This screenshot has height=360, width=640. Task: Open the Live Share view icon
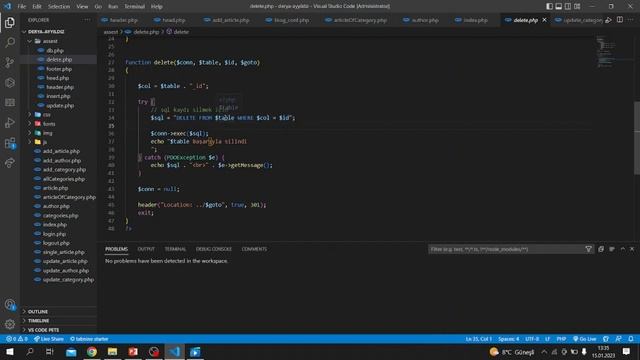(x=10, y=163)
